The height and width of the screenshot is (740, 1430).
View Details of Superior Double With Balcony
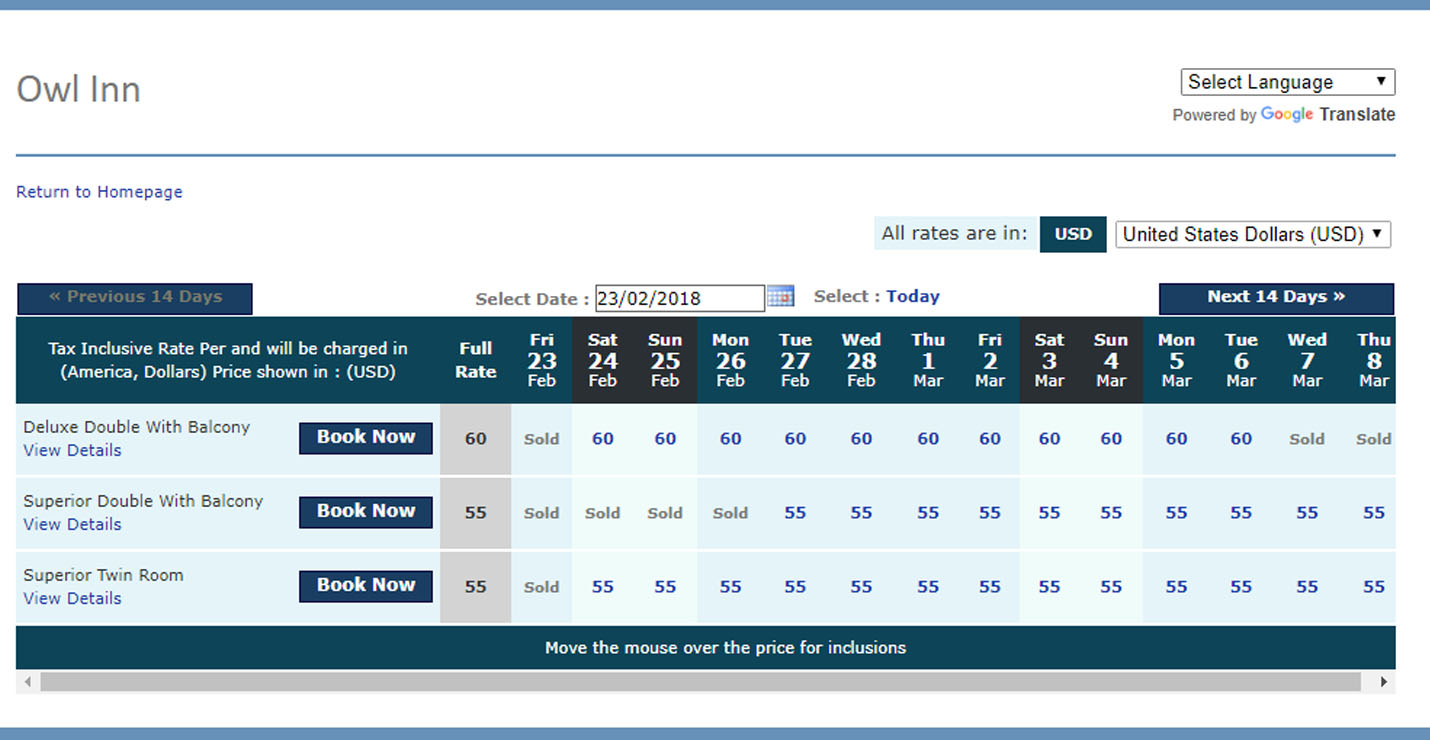pos(72,525)
